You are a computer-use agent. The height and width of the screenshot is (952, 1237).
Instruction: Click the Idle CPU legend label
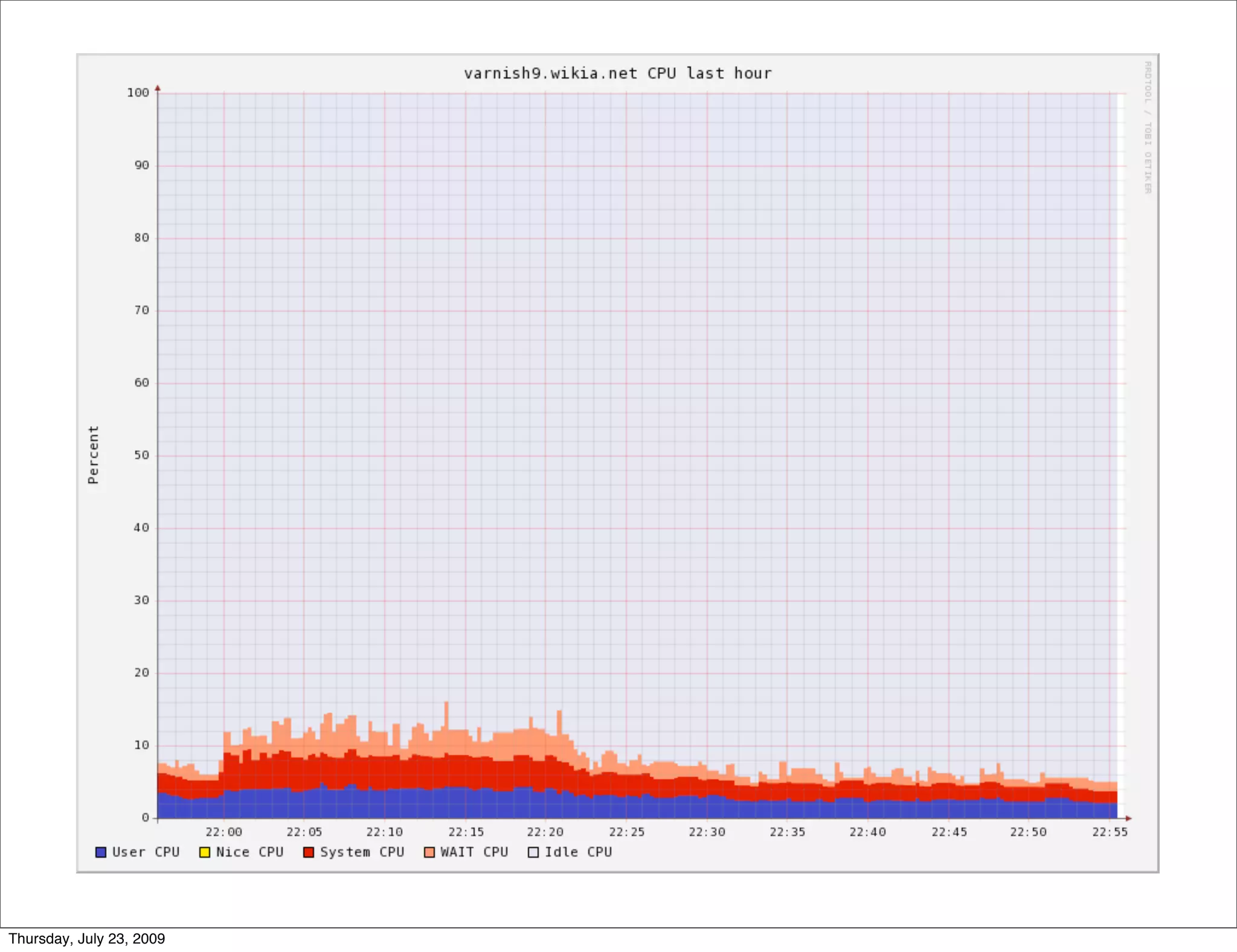point(578,852)
